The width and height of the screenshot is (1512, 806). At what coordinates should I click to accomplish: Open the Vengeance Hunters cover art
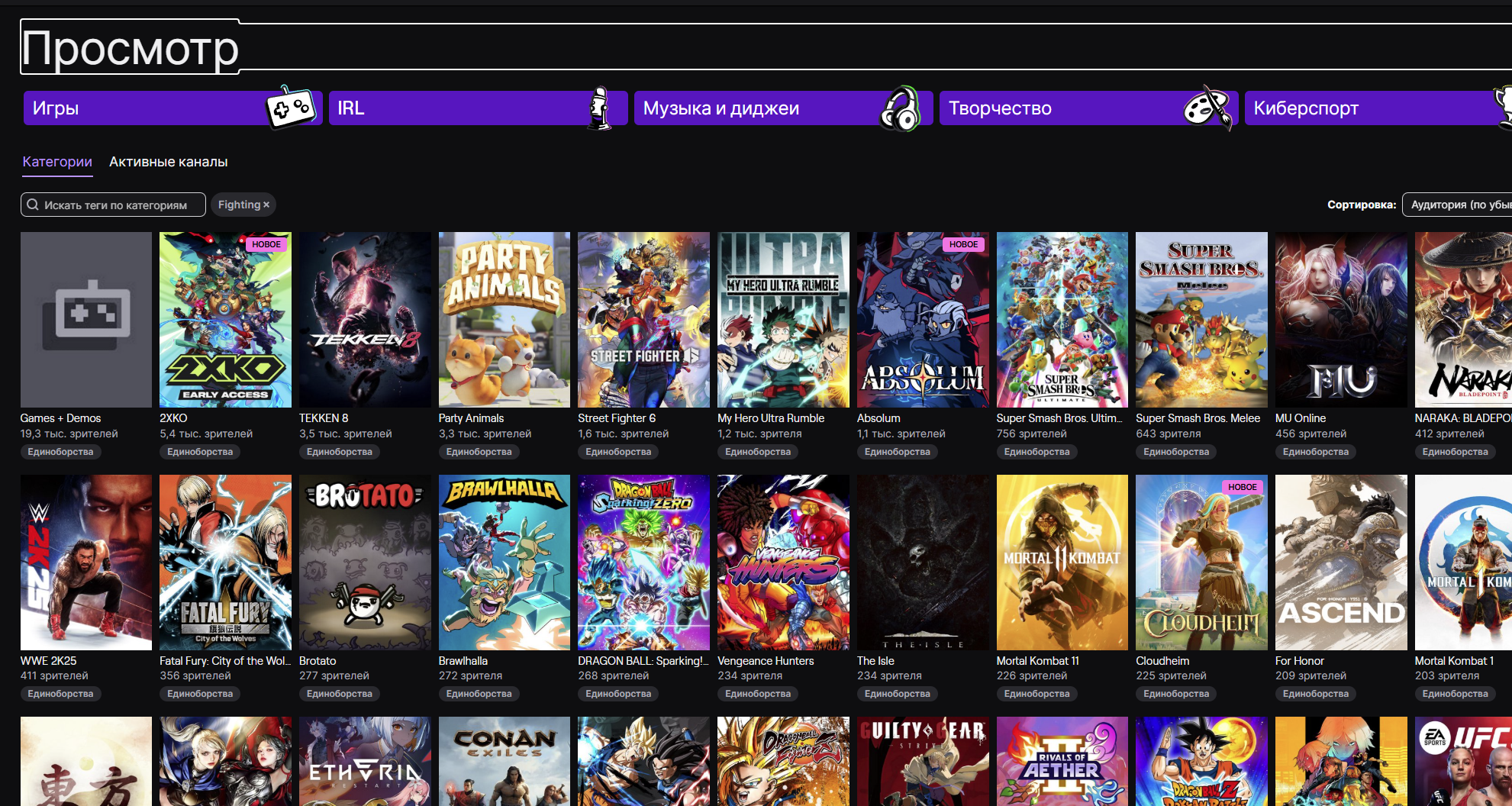tap(783, 563)
